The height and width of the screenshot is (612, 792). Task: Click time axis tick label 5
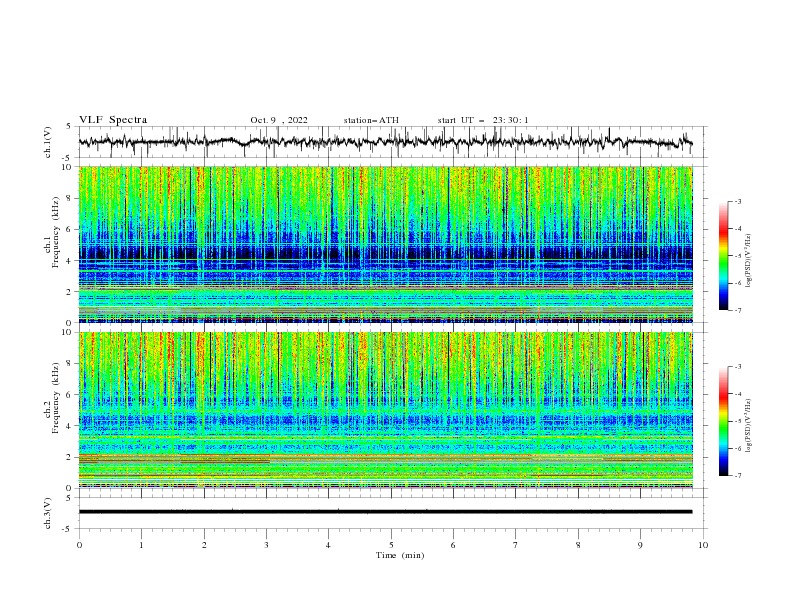pos(391,545)
